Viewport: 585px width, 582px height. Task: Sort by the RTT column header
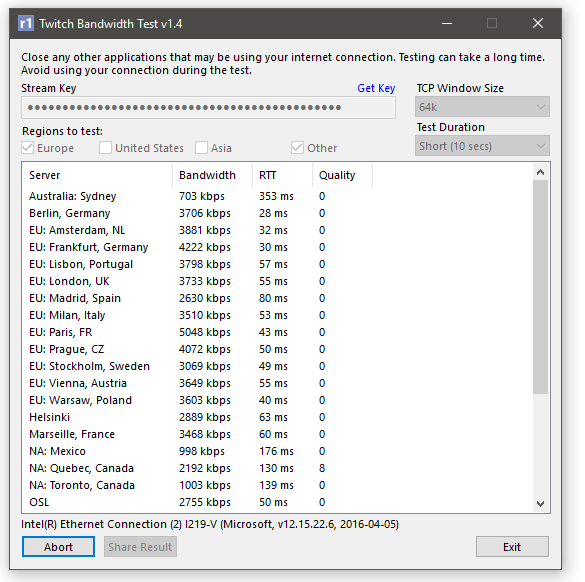[282, 175]
